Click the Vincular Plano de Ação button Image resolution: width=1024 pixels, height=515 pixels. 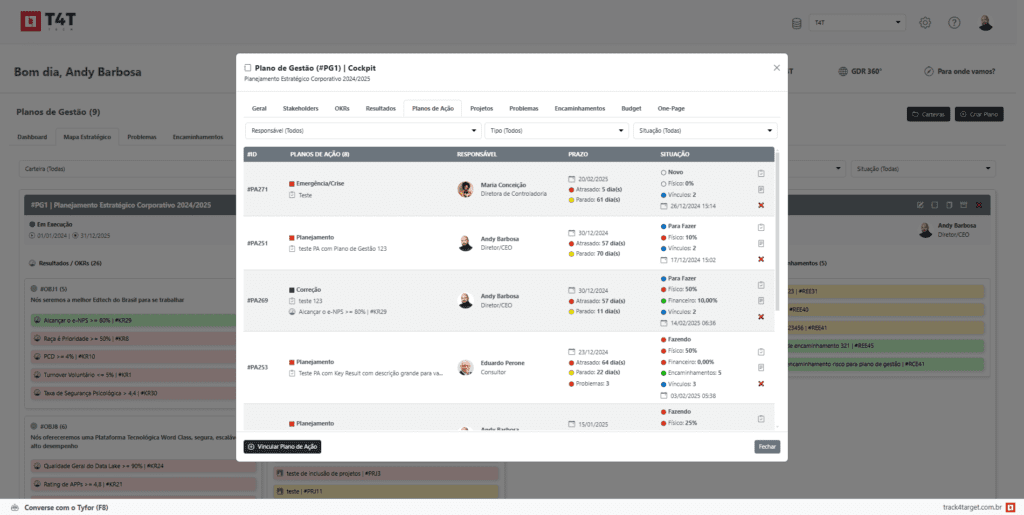[283, 447]
